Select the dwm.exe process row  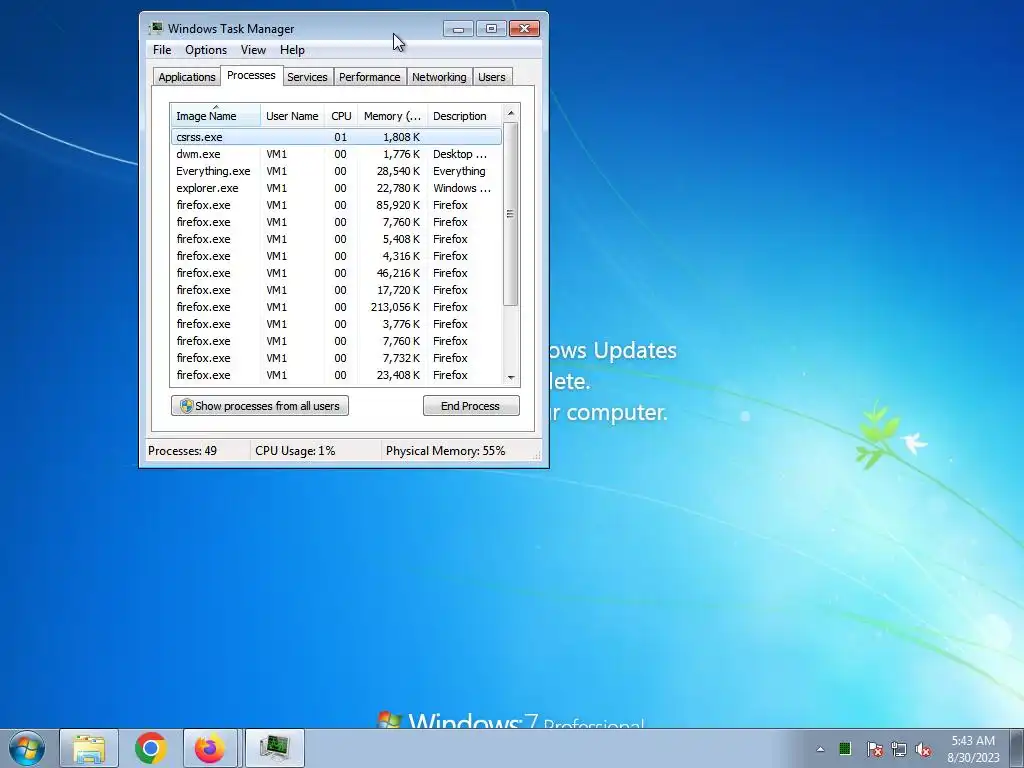336,154
